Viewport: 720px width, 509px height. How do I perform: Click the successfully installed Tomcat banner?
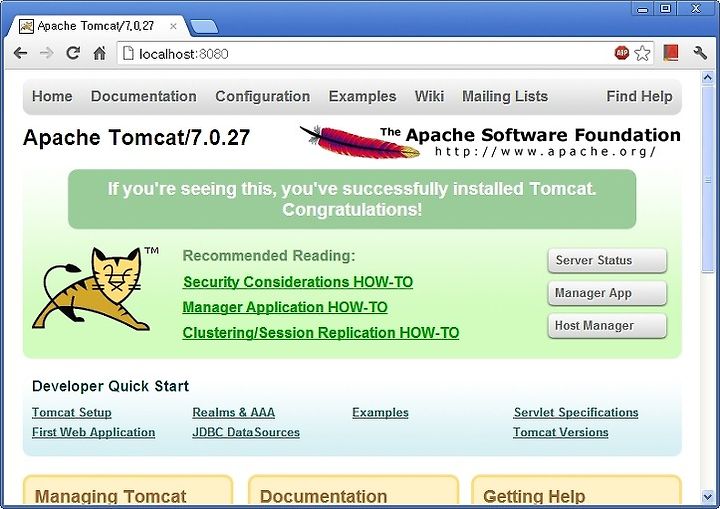click(352, 199)
